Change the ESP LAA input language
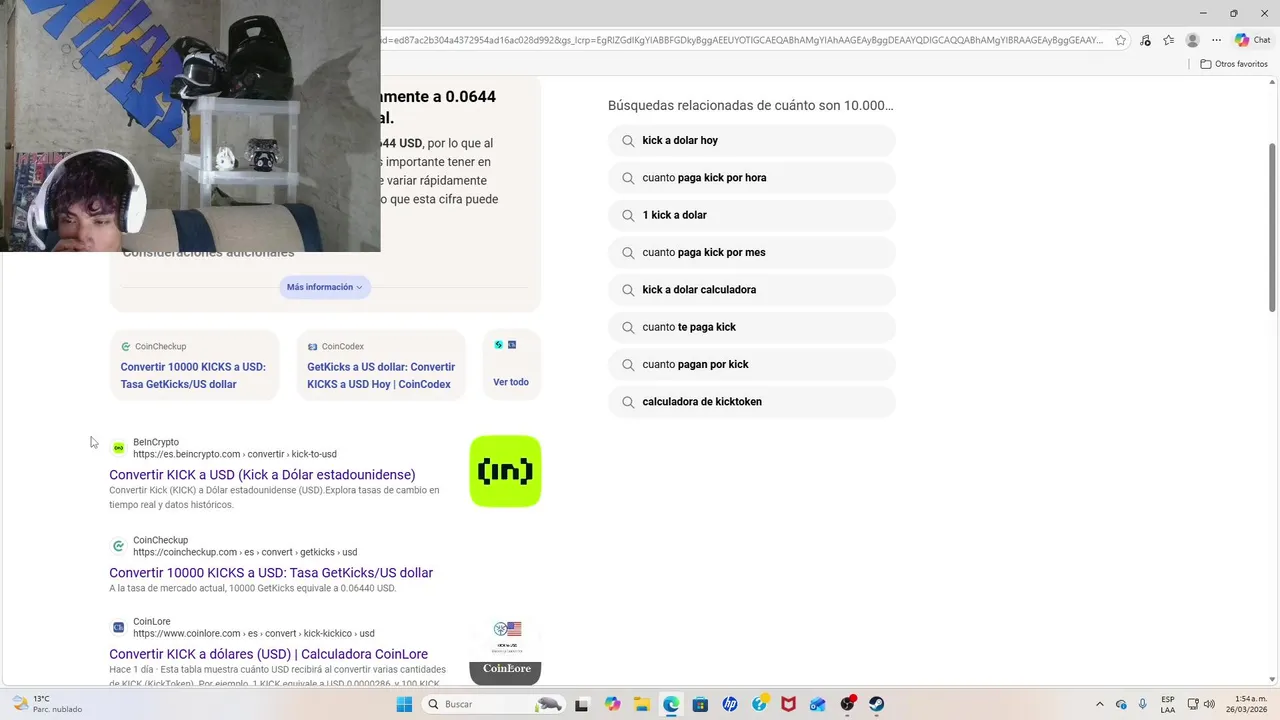Screen dimensions: 1280x720 pos(1168,704)
